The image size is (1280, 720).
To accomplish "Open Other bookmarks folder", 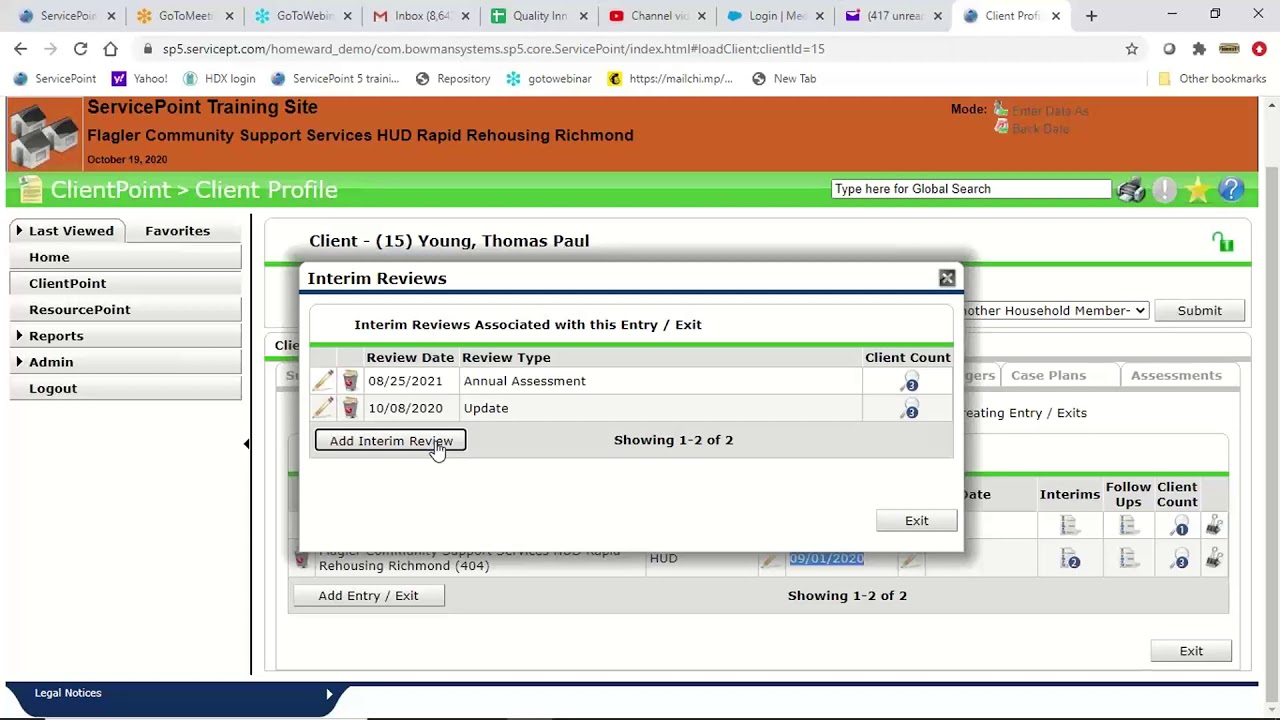I will [1212, 79].
